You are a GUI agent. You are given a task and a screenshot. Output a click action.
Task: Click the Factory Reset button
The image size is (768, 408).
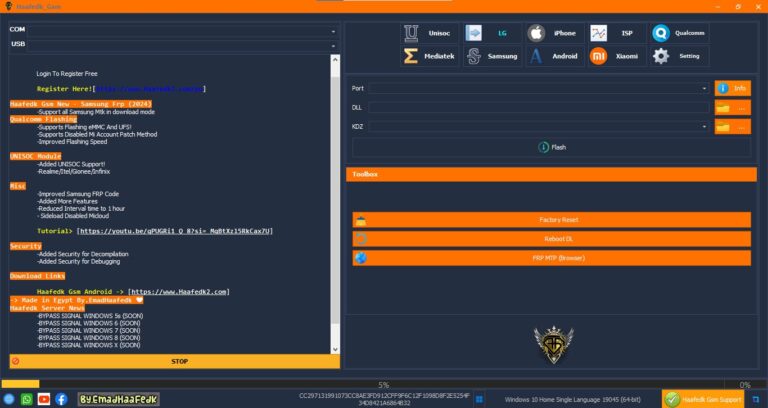click(x=551, y=220)
